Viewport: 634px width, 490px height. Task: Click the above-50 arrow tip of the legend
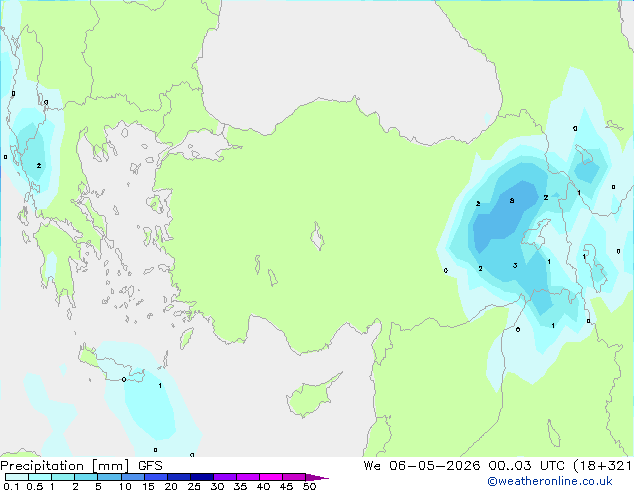[317, 477]
